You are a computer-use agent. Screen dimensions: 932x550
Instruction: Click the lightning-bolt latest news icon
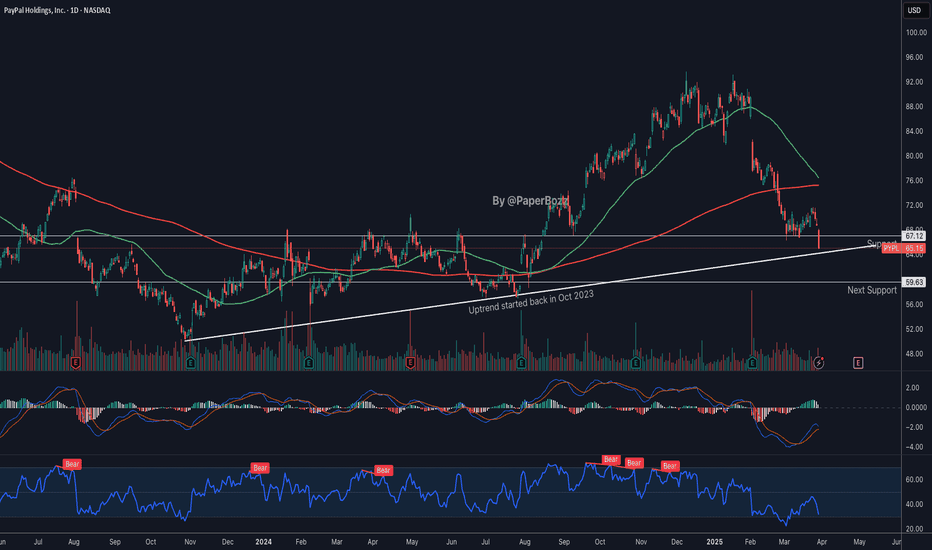coord(818,363)
